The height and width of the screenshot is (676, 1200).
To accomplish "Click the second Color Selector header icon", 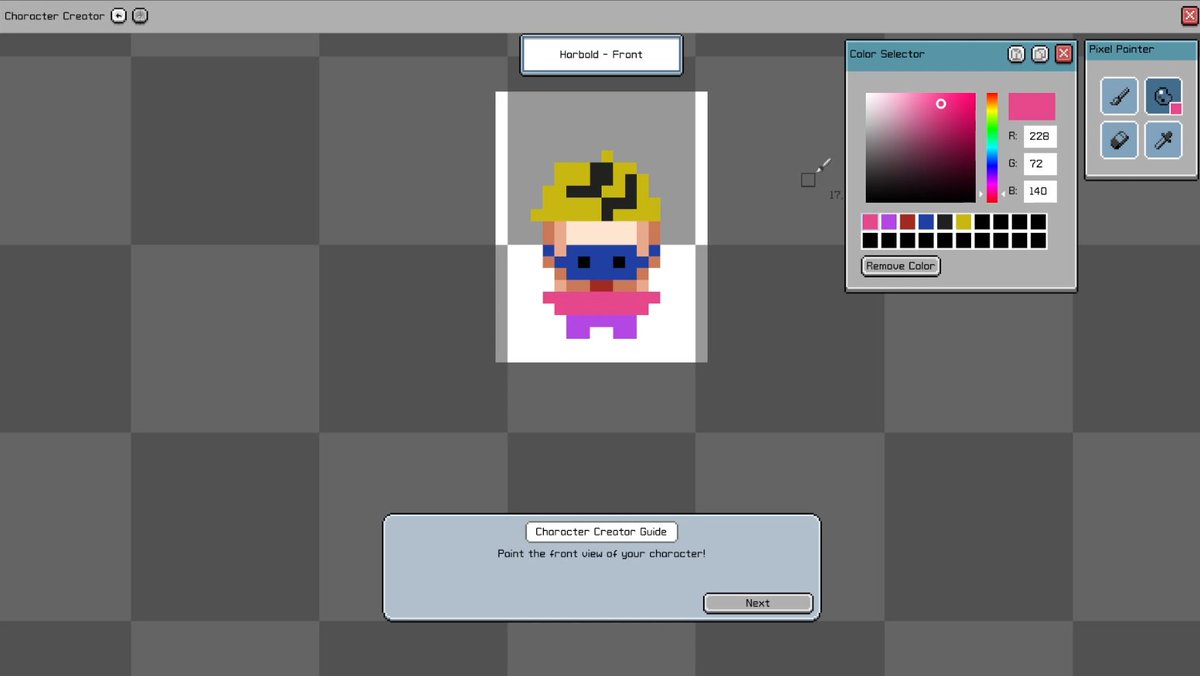I will [1040, 54].
